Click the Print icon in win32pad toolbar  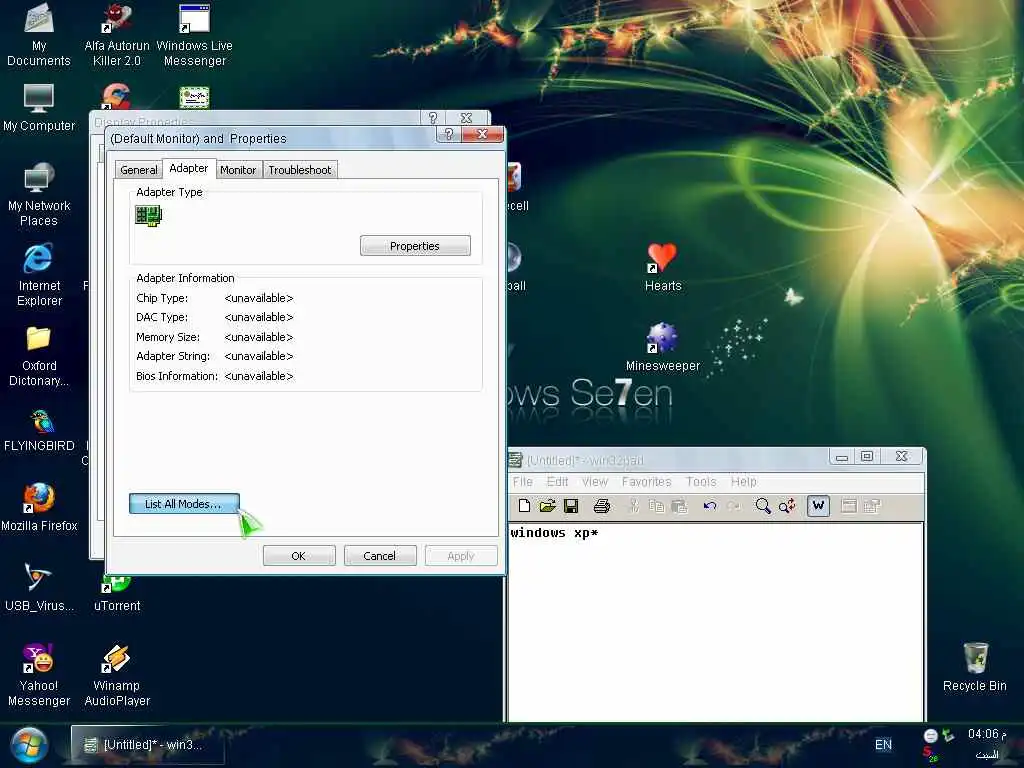[x=601, y=505]
